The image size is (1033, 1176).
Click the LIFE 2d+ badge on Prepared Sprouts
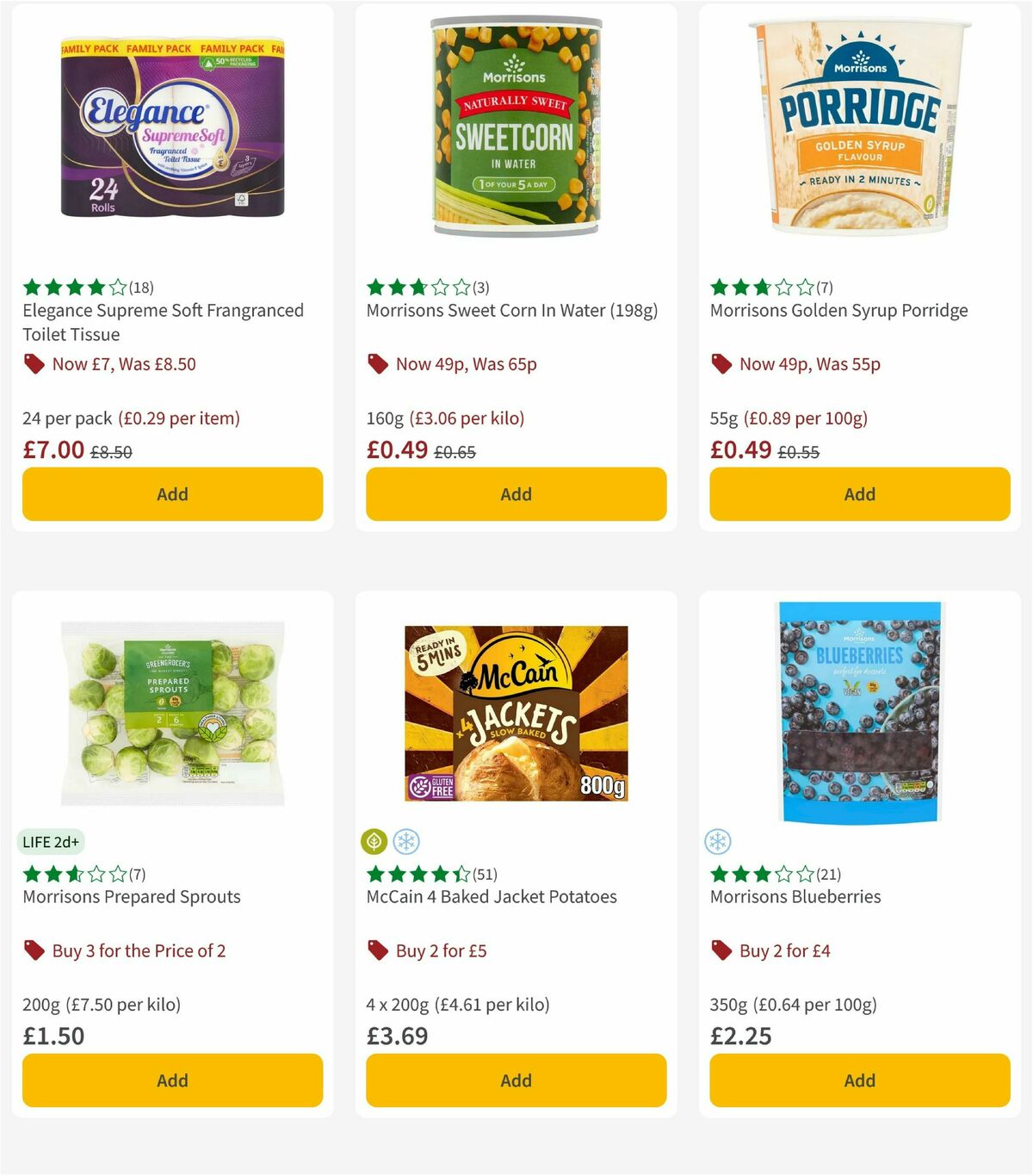click(51, 842)
